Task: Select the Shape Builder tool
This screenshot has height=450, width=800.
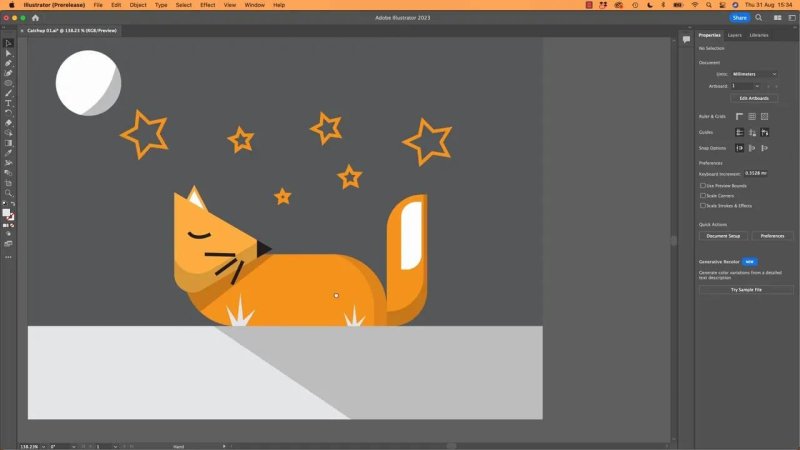Action: click(x=8, y=133)
